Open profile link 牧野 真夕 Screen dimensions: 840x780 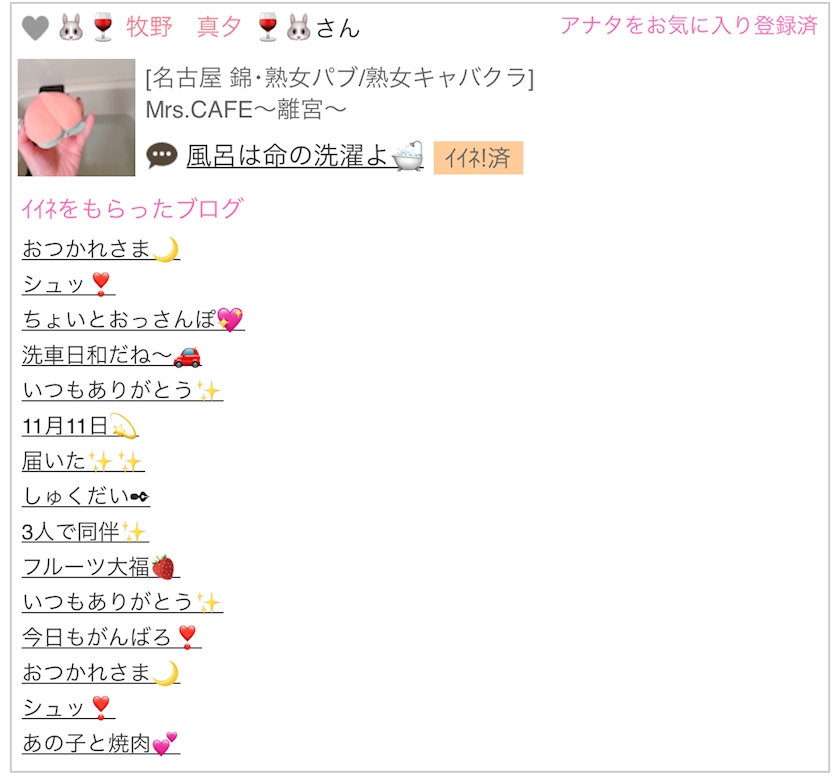pyautogui.click(x=184, y=27)
